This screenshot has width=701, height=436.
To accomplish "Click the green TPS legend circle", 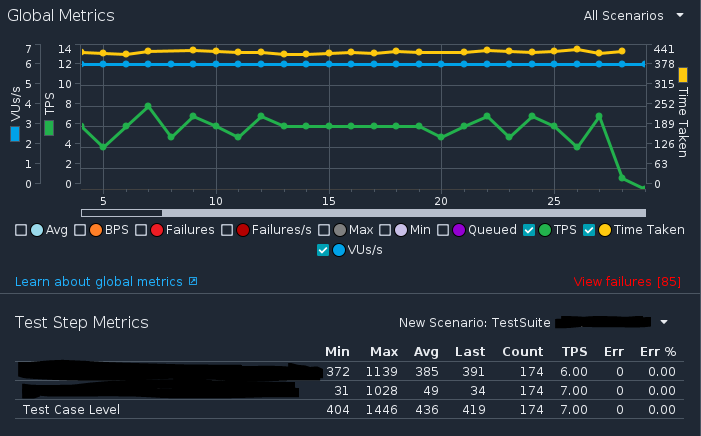I will [x=544, y=230].
